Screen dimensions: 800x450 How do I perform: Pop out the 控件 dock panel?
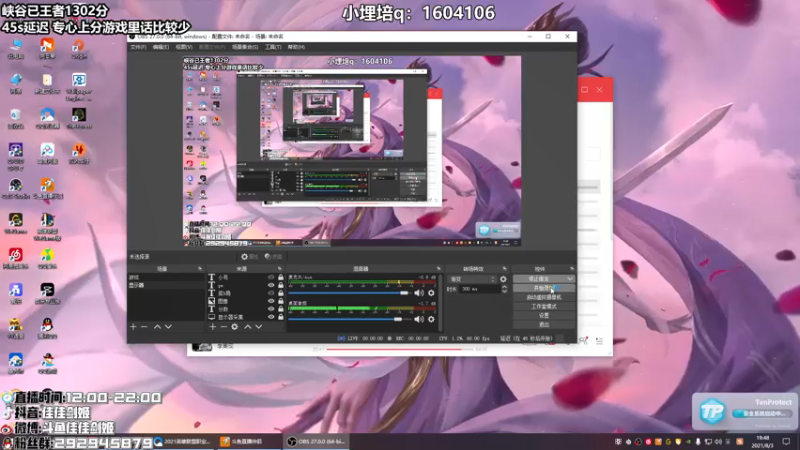point(572,268)
